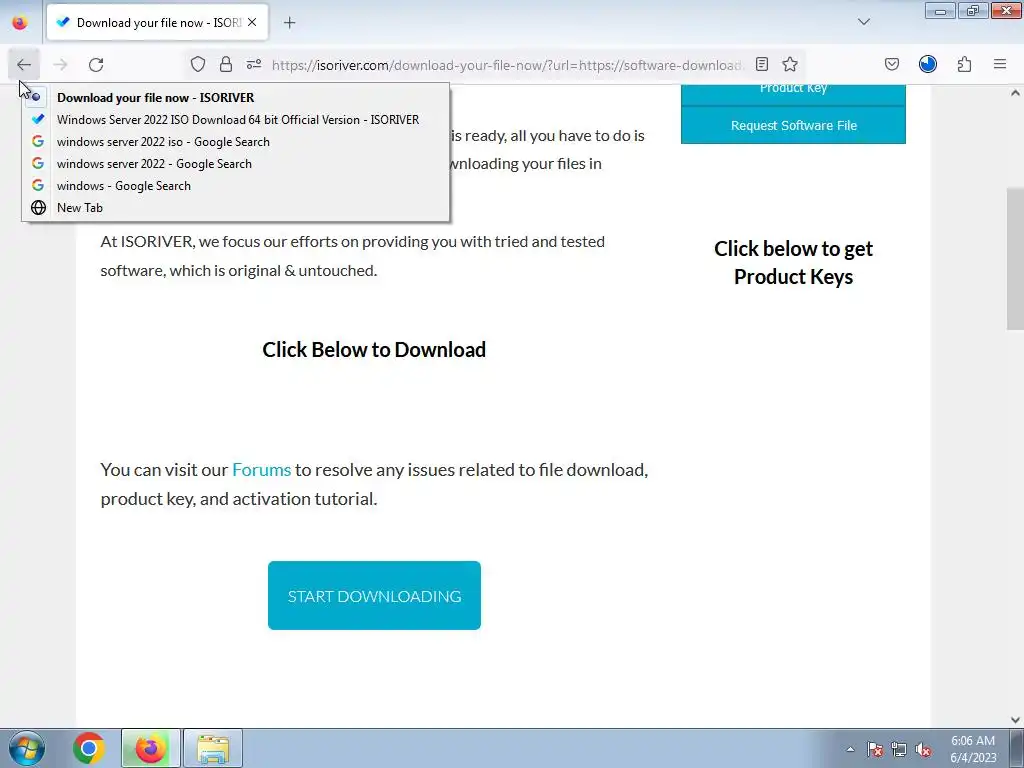This screenshot has height=768, width=1024.
Task: Open the Pocket save icon
Action: point(892,64)
